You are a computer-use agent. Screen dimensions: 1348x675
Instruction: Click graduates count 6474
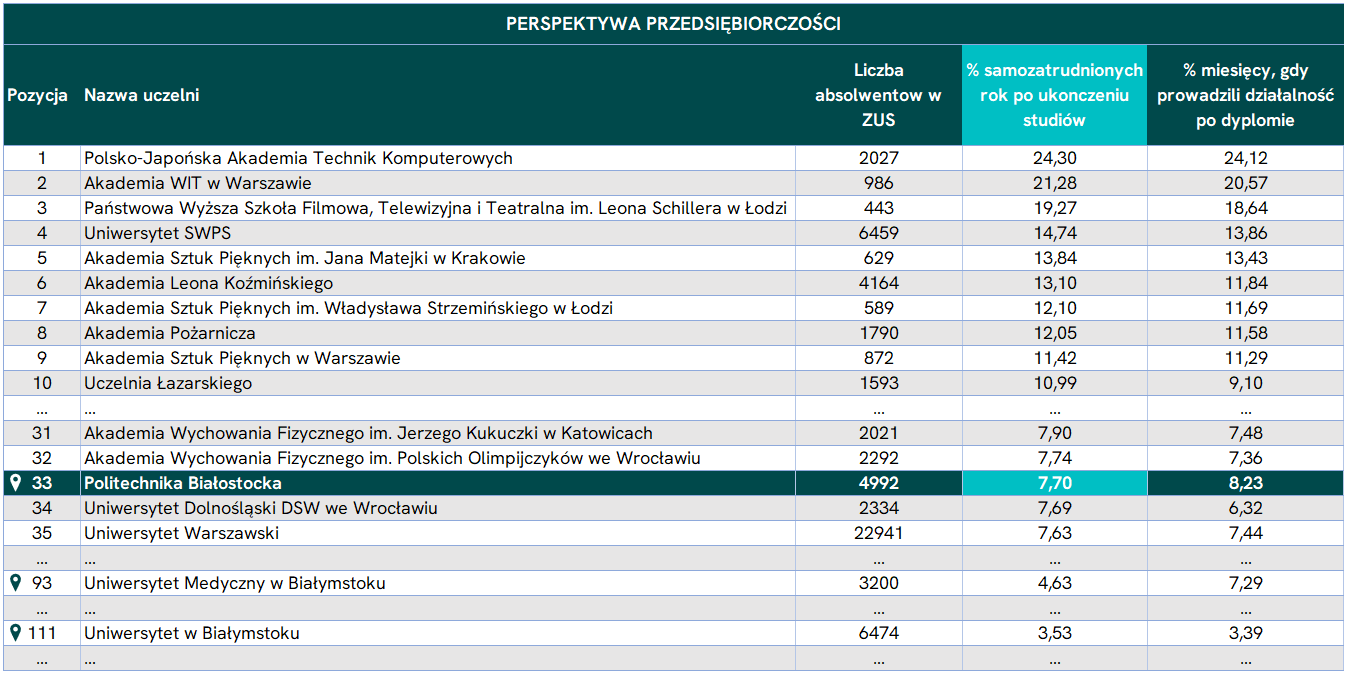pyautogui.click(x=878, y=633)
